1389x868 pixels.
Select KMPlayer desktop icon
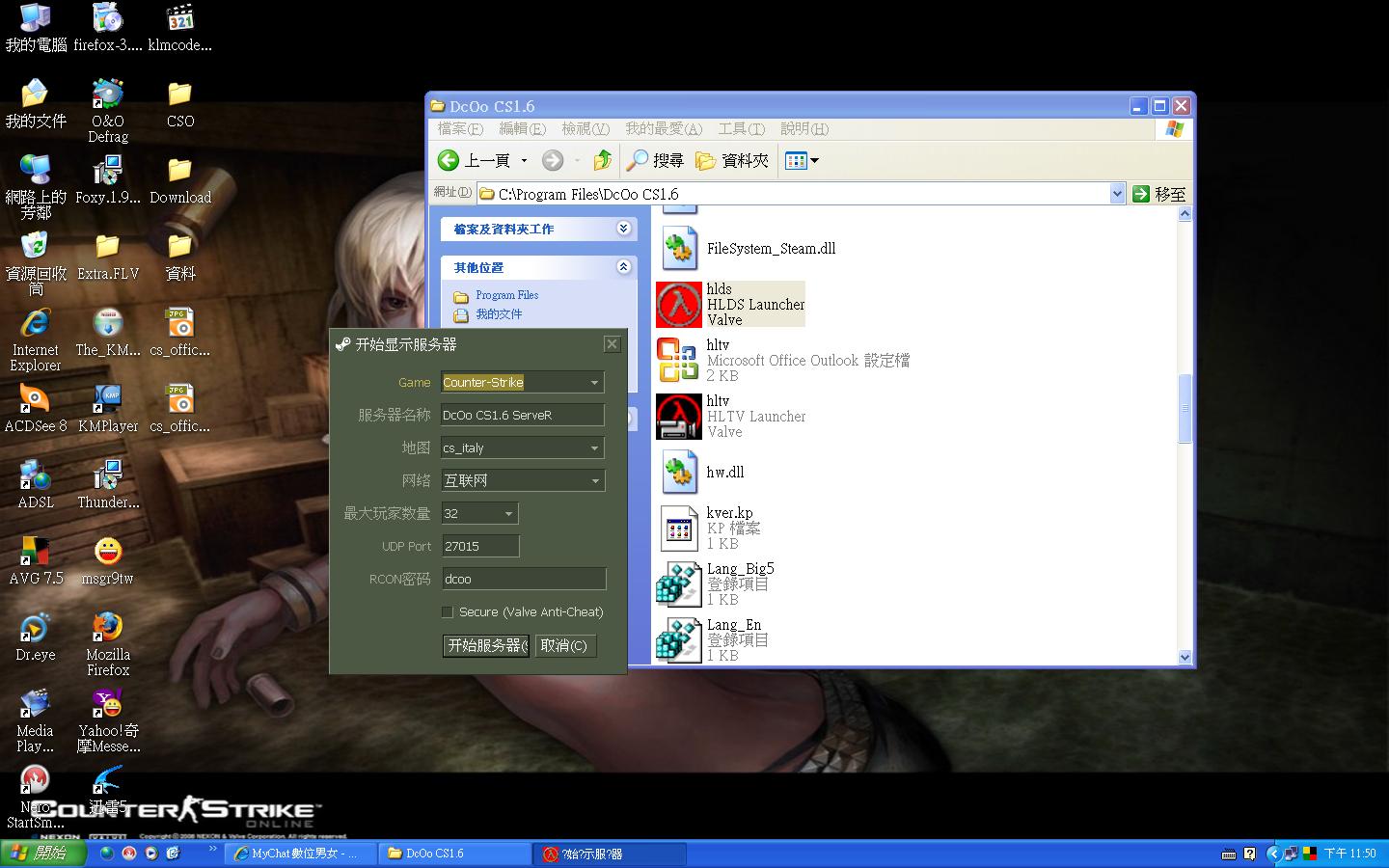pos(108,409)
